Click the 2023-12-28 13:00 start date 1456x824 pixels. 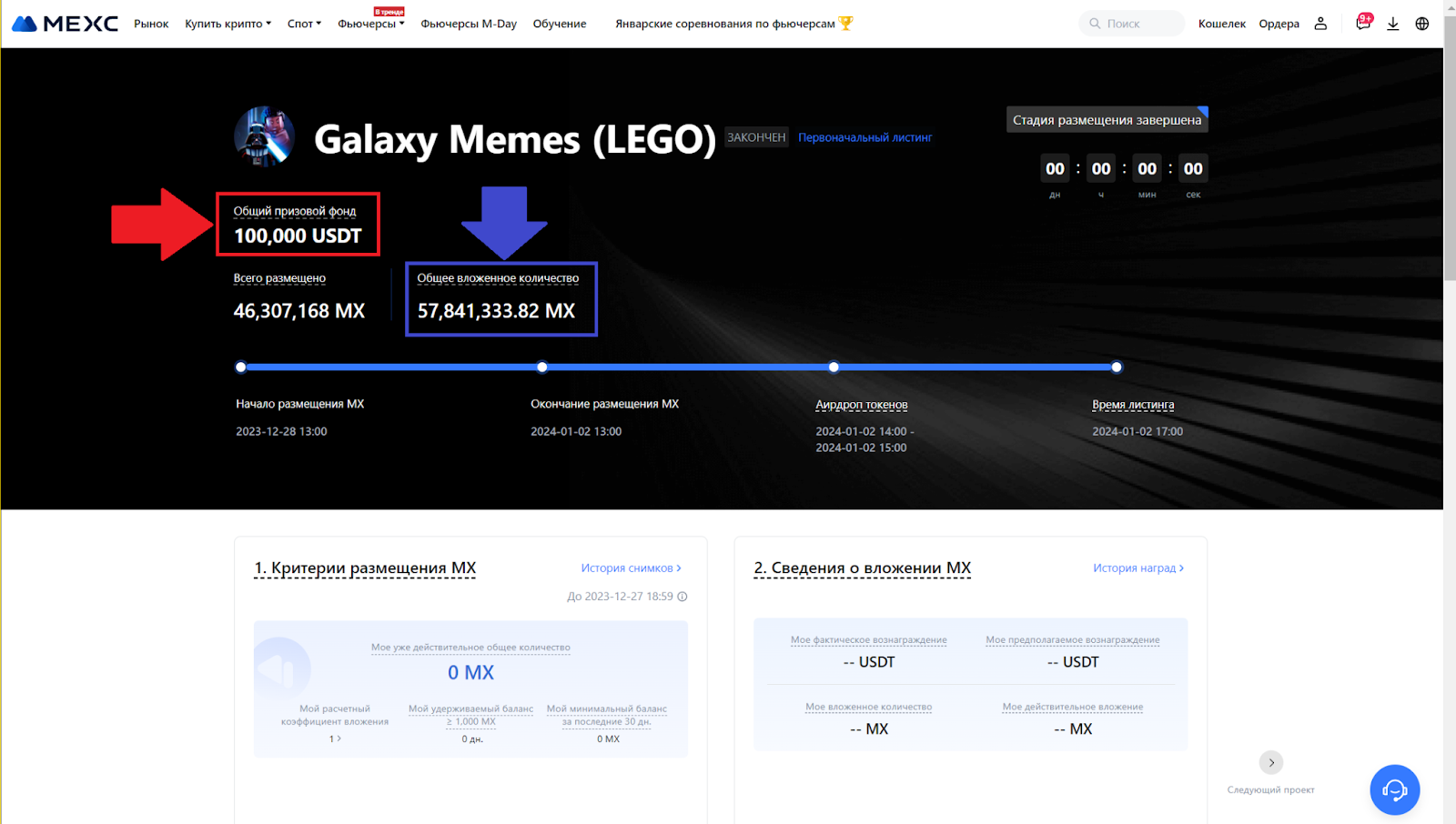[281, 432]
